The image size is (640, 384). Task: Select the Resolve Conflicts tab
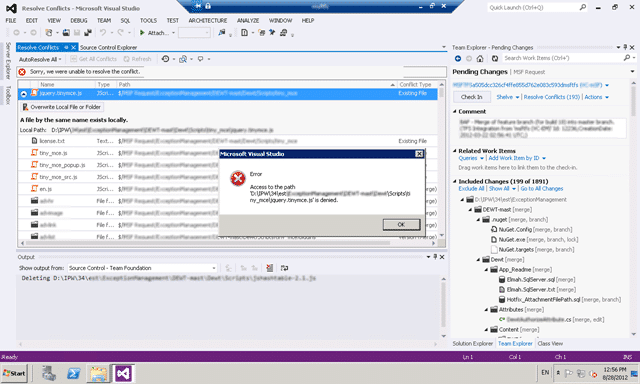pos(38,47)
